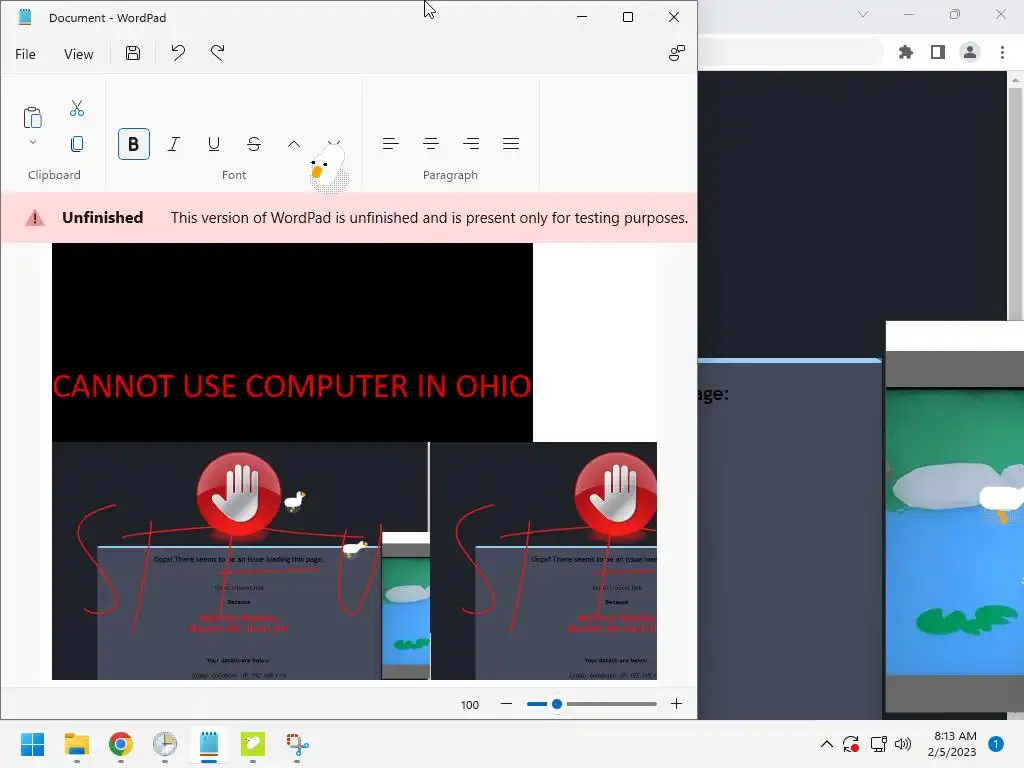This screenshot has height=768, width=1024.
Task: Click Chrome's tab search chevron
Action: (863, 14)
